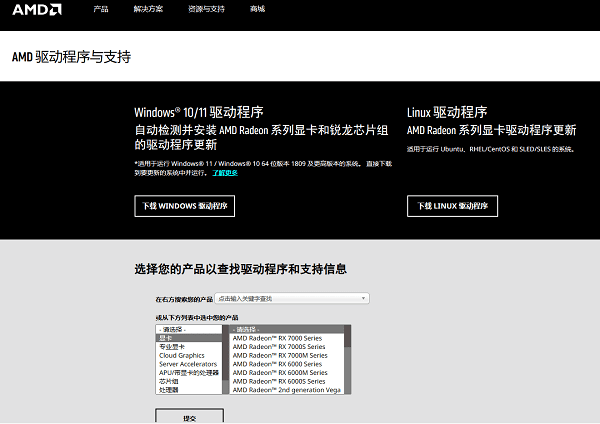The width and height of the screenshot is (600, 424).
Task: Choose Server Accelerators category
Action: (188, 364)
